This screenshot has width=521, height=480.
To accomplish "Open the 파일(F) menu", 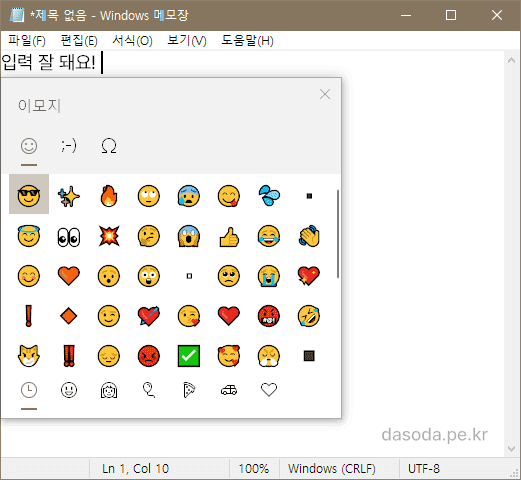I will click(x=27, y=41).
